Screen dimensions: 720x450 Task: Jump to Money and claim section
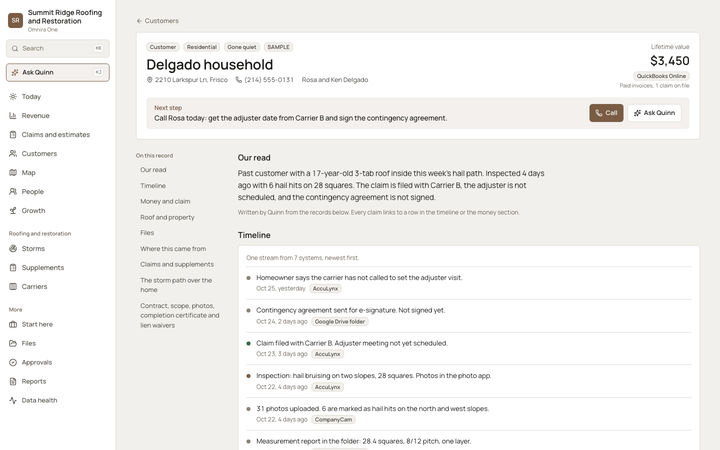pyautogui.click(x=165, y=202)
